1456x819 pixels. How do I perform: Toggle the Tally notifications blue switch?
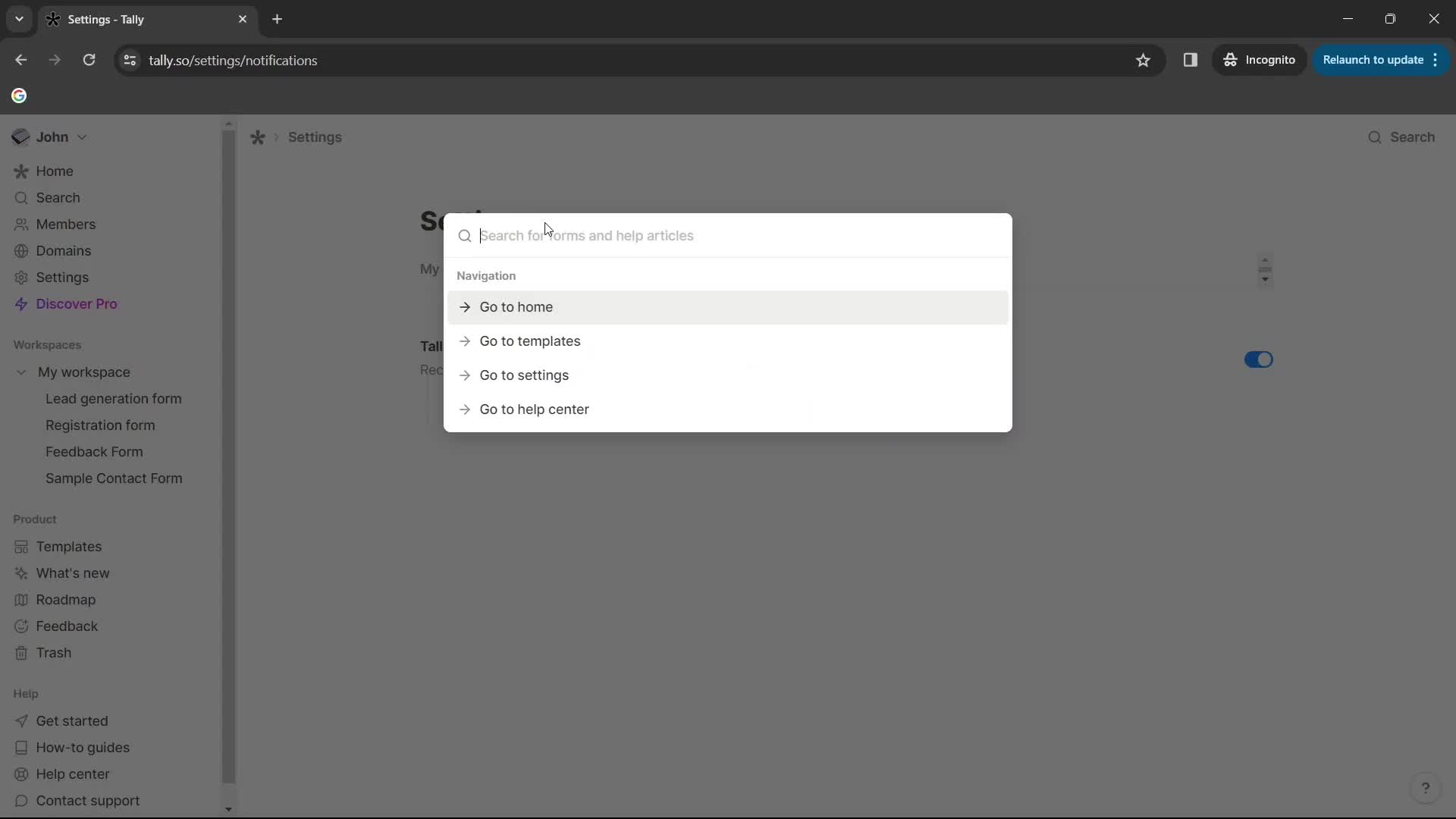[x=1259, y=359]
